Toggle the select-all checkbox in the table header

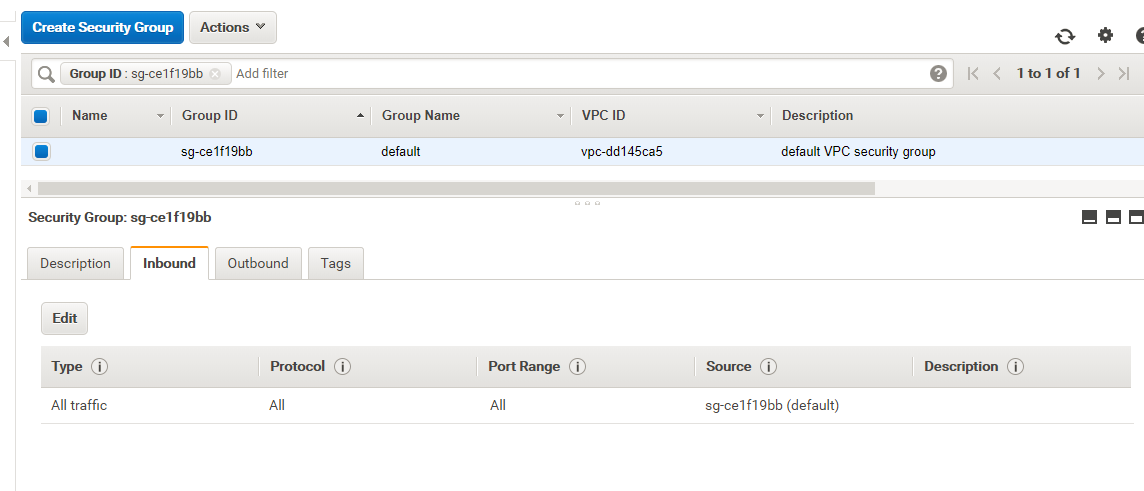41,116
